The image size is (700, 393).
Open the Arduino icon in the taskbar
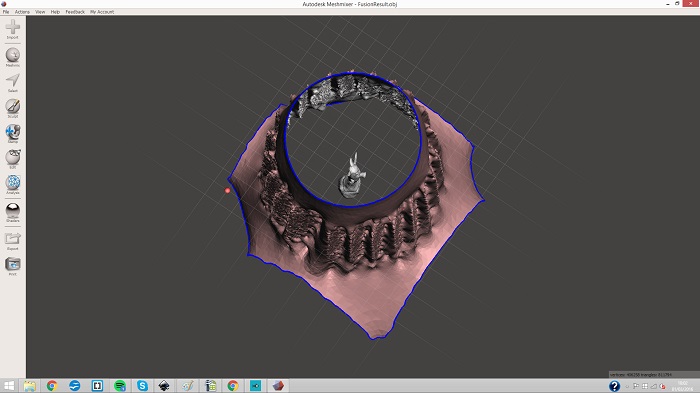[x=255, y=386]
